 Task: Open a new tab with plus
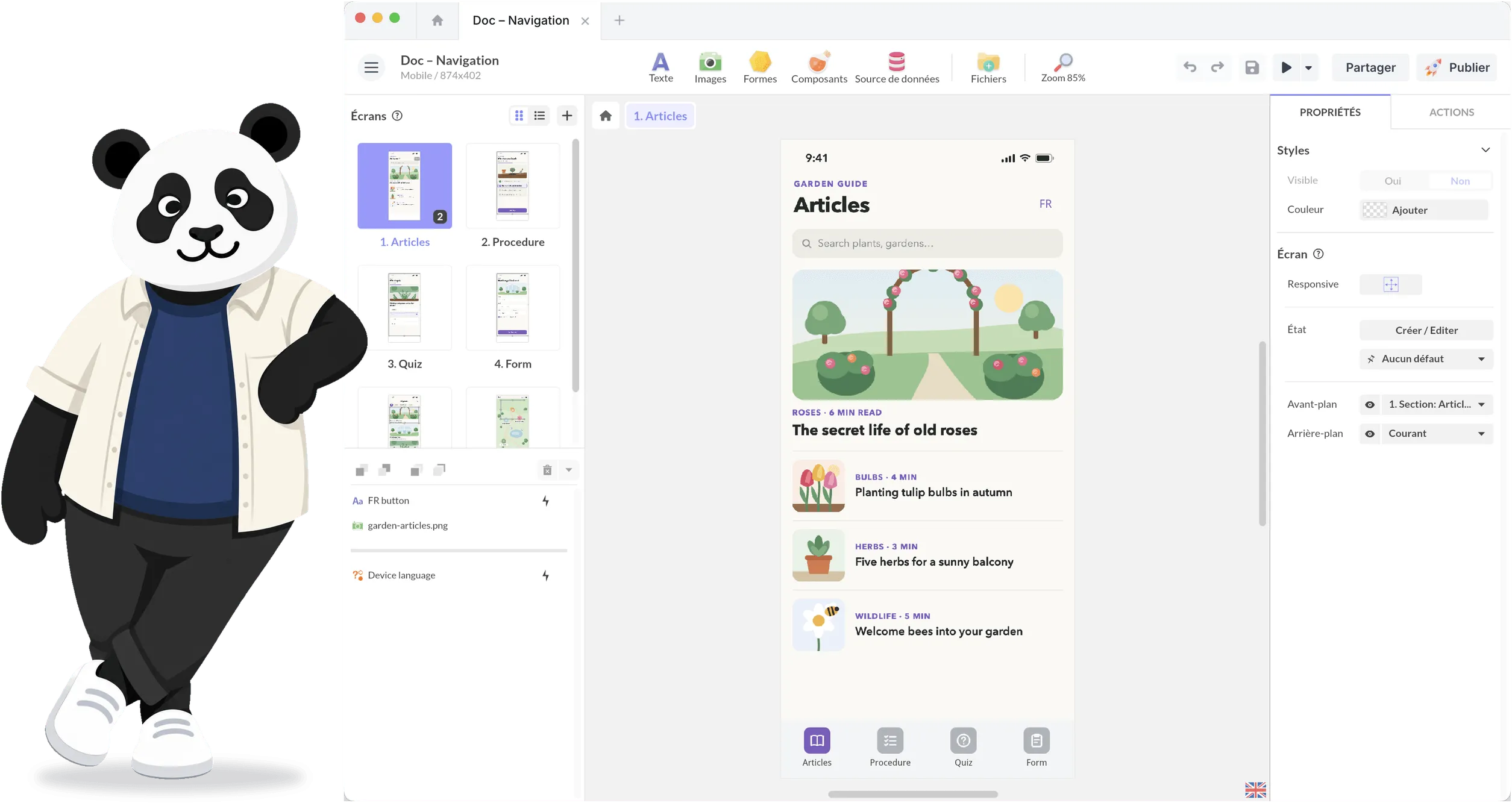coord(618,20)
